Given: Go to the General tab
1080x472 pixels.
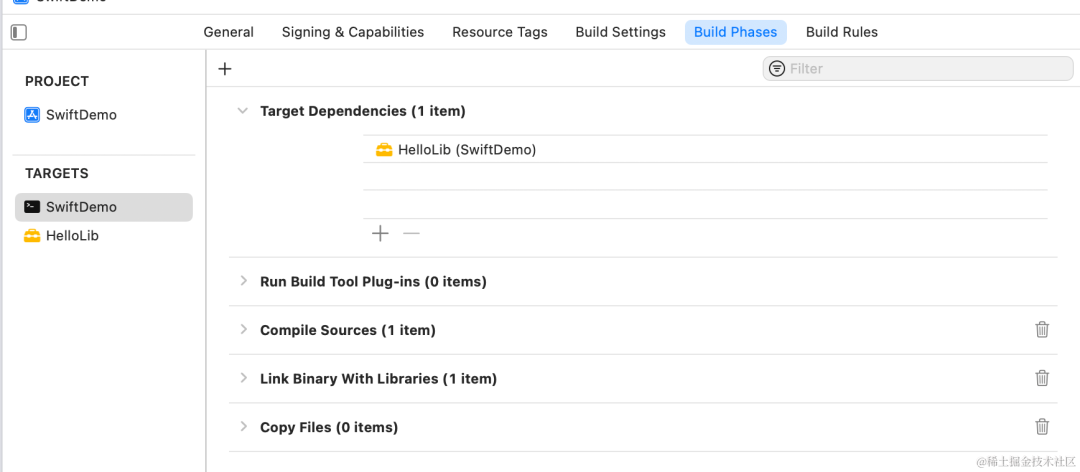Looking at the screenshot, I should (229, 32).
